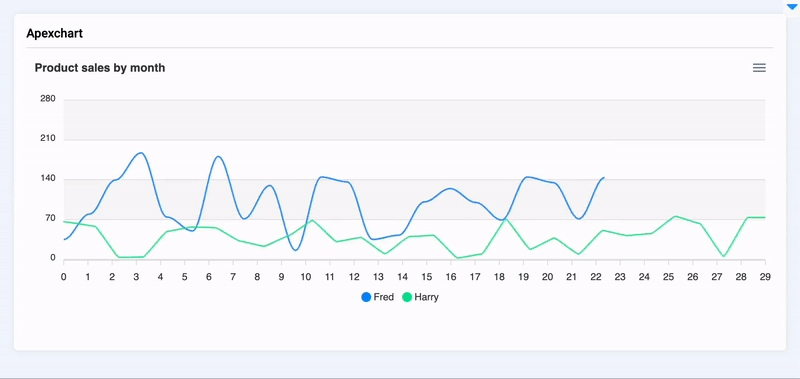The height and width of the screenshot is (379, 800).
Task: Click the Apexchart card heading
Action: point(55,34)
